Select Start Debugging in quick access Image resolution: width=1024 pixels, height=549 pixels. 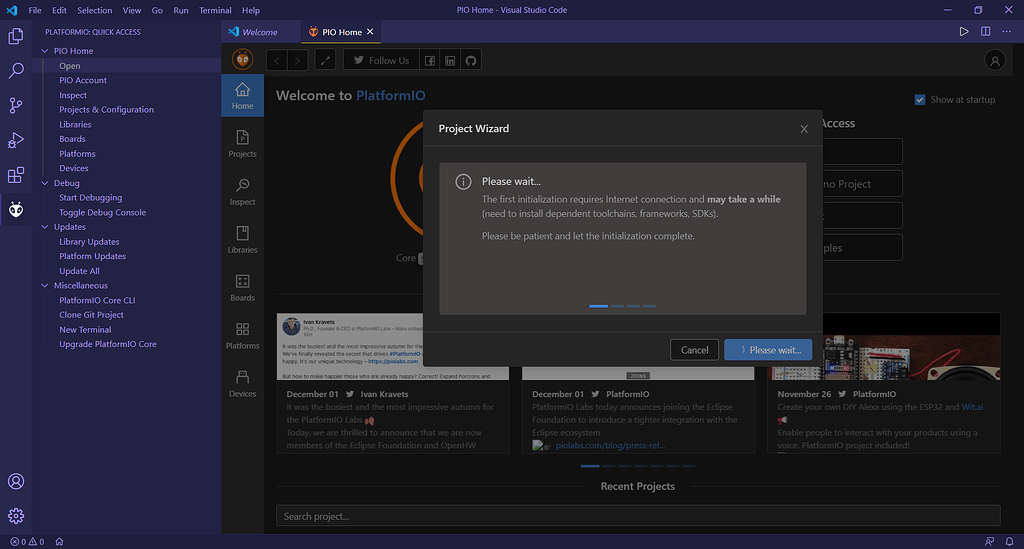point(91,198)
